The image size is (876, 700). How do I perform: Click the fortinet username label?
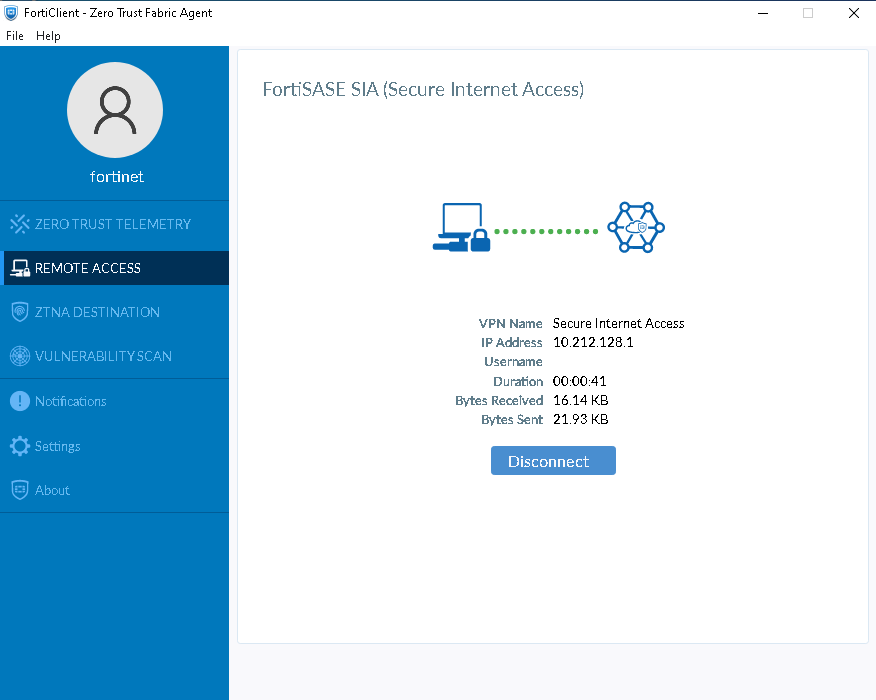click(117, 177)
